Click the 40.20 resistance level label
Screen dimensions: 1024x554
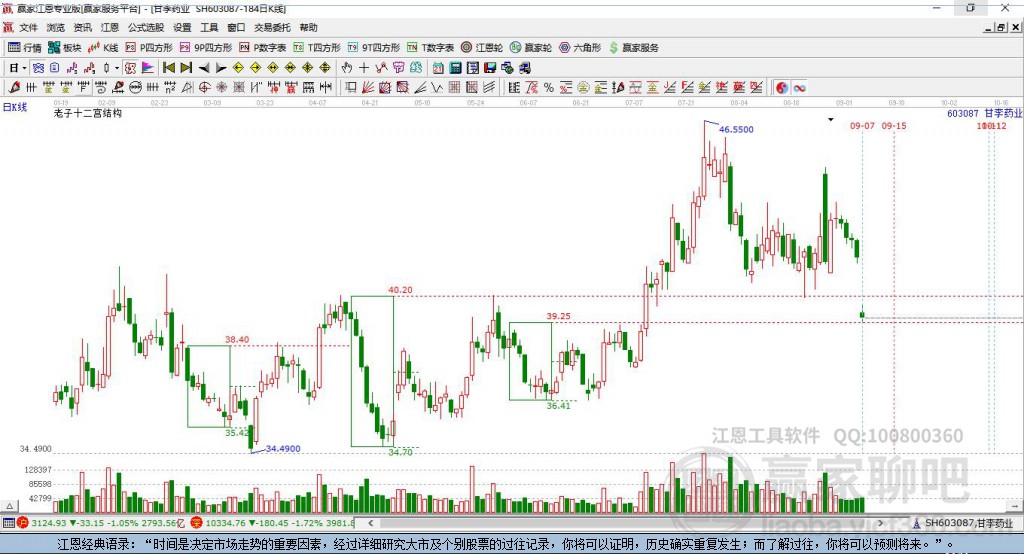click(x=400, y=290)
